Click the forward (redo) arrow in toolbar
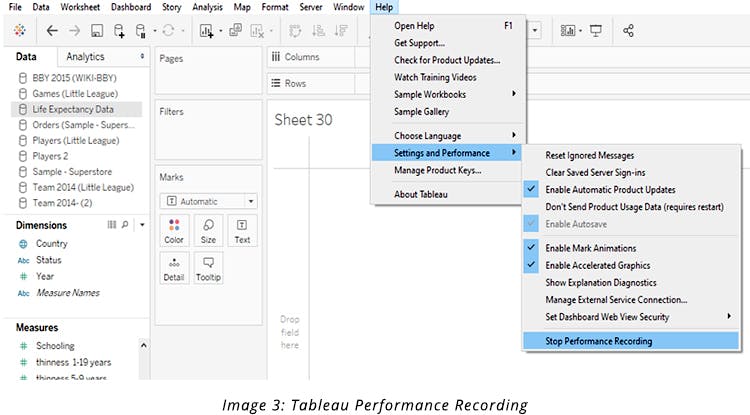This screenshot has width=750, height=415. [74, 31]
